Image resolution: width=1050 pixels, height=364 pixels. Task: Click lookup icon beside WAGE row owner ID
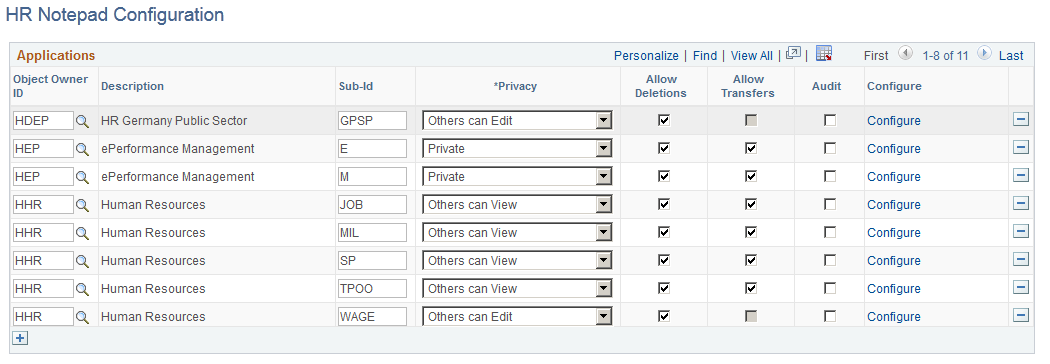pyautogui.click(x=82, y=317)
